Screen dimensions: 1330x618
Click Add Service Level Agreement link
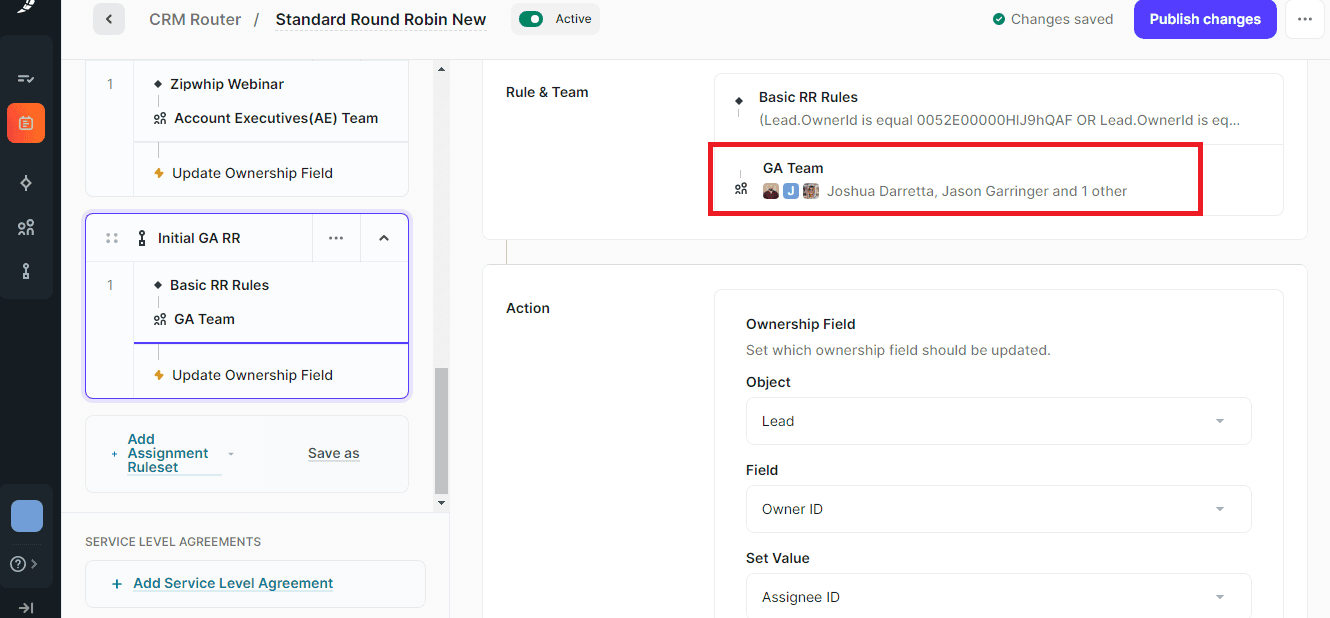pos(232,583)
